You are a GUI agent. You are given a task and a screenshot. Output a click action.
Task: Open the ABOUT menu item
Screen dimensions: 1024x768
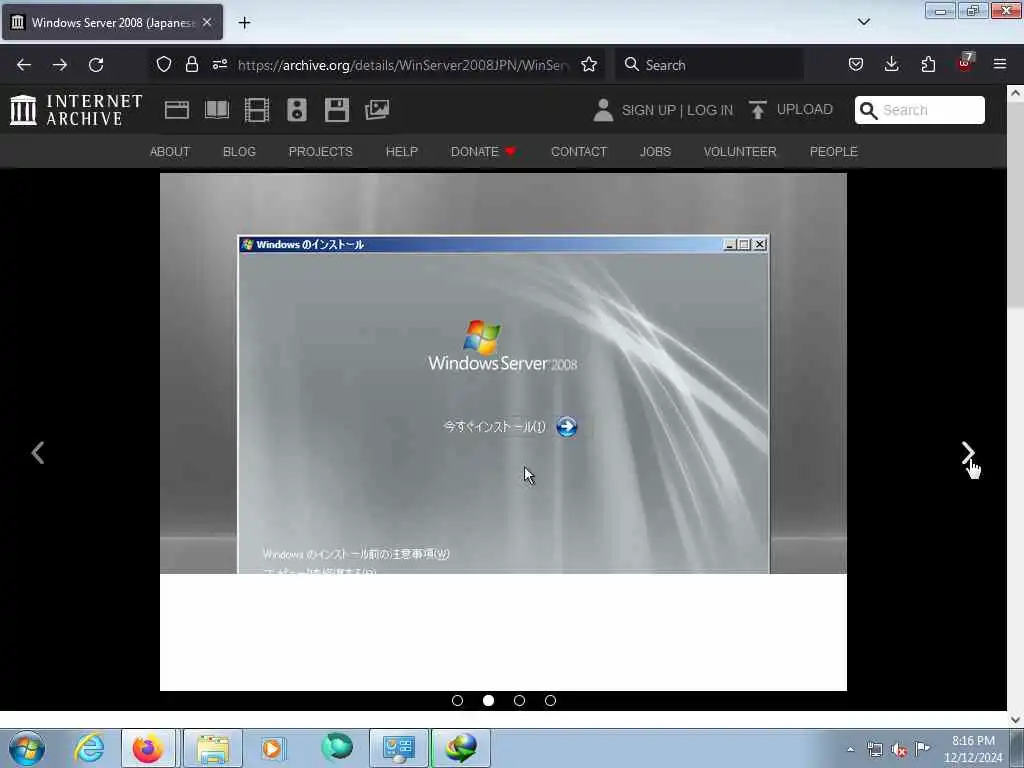pyautogui.click(x=170, y=152)
